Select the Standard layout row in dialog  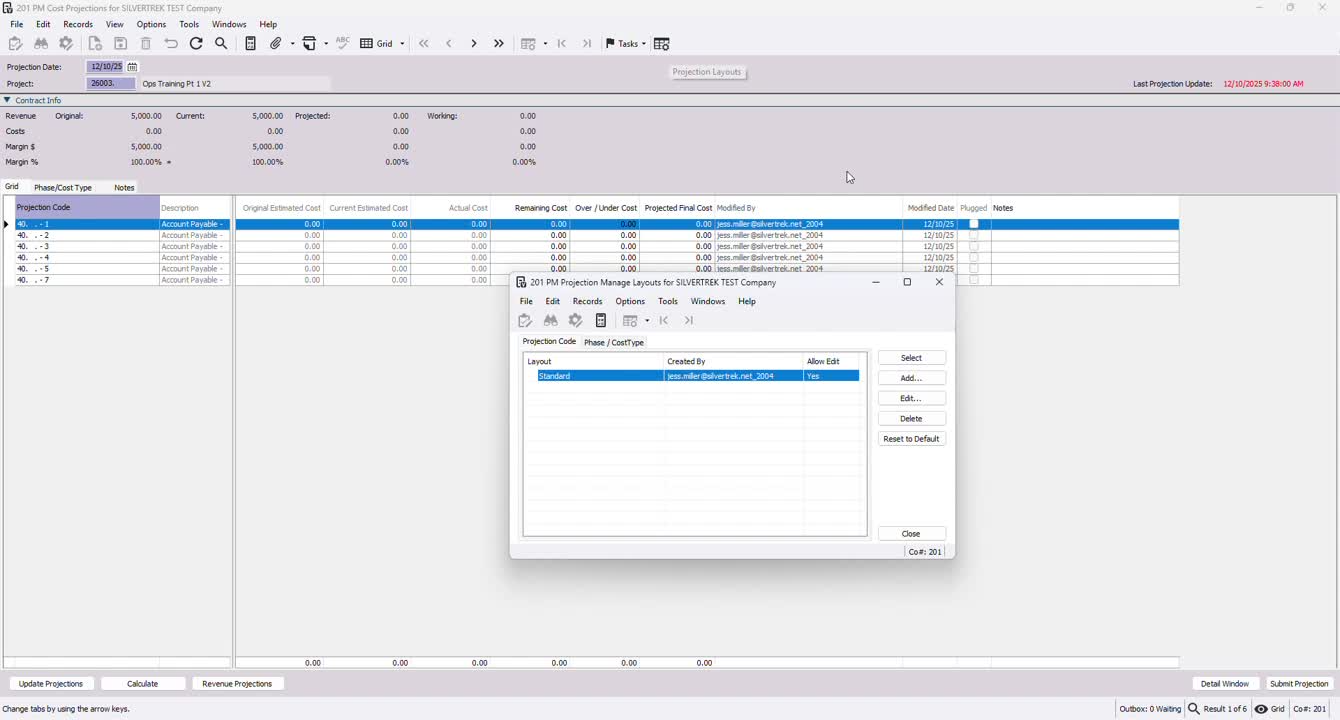[698, 376]
